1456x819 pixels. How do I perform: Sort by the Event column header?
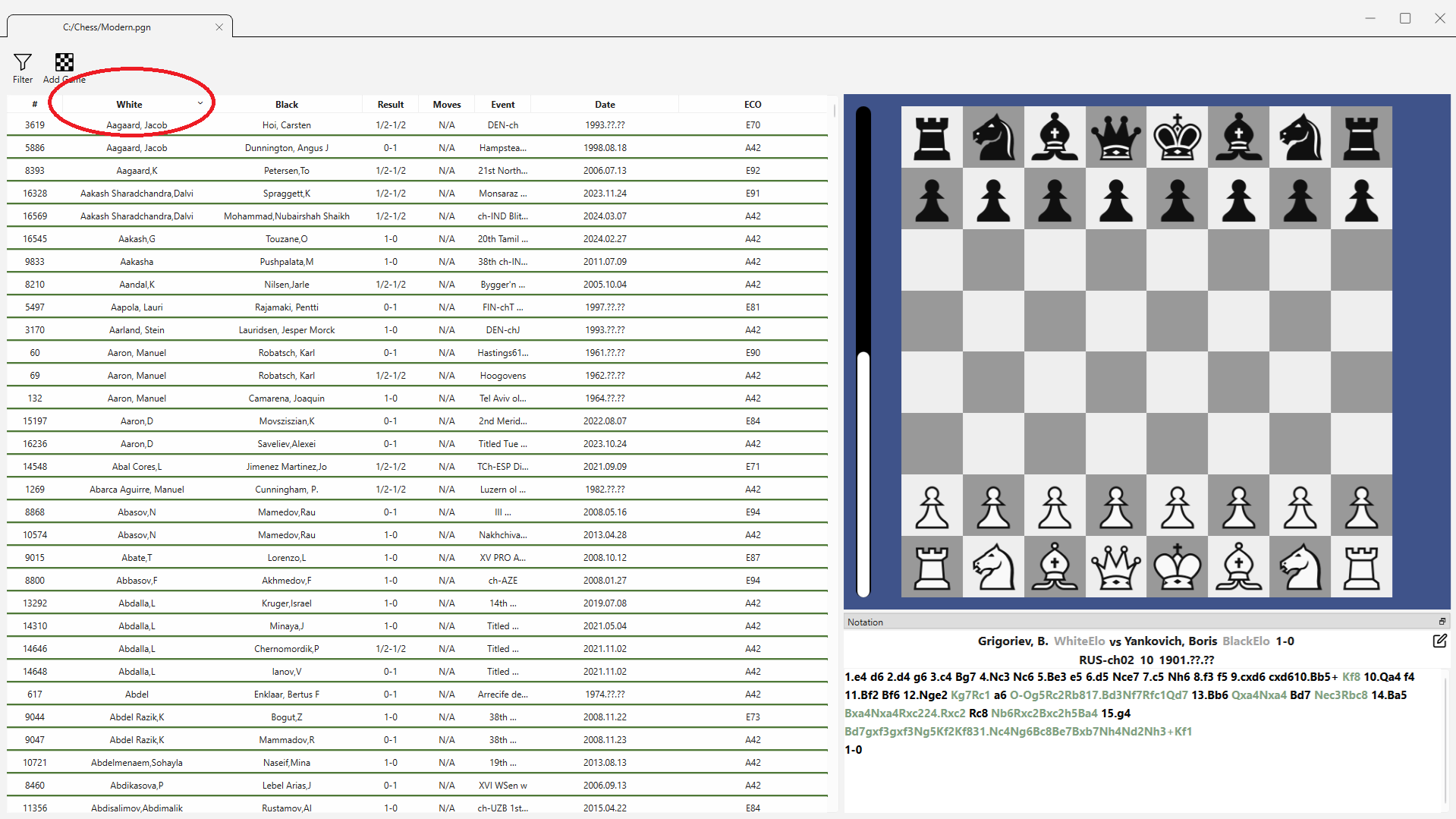click(503, 105)
